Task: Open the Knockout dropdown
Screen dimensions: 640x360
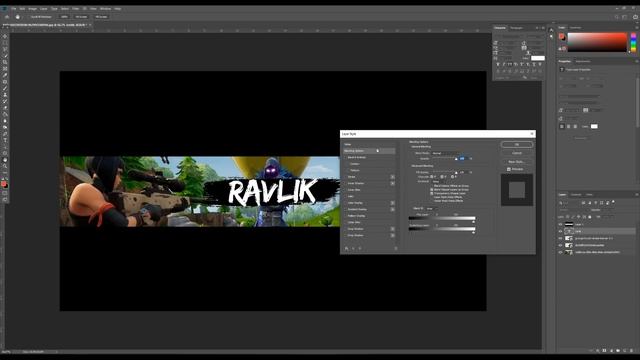Action: click(x=438, y=182)
